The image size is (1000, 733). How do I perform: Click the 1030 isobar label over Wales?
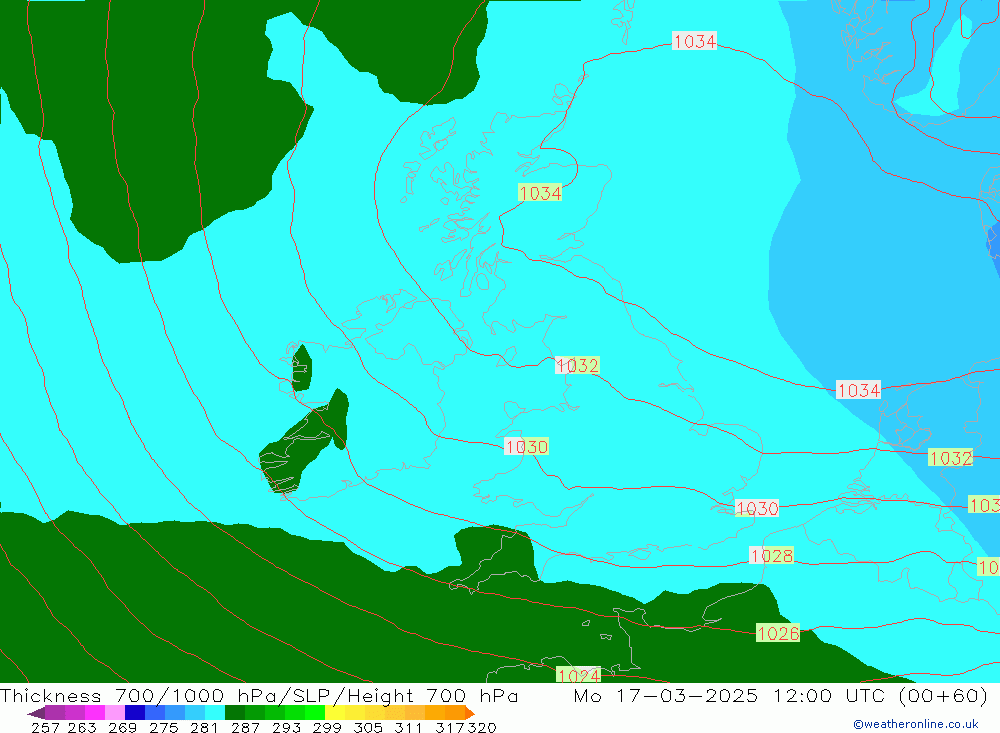tap(526, 447)
